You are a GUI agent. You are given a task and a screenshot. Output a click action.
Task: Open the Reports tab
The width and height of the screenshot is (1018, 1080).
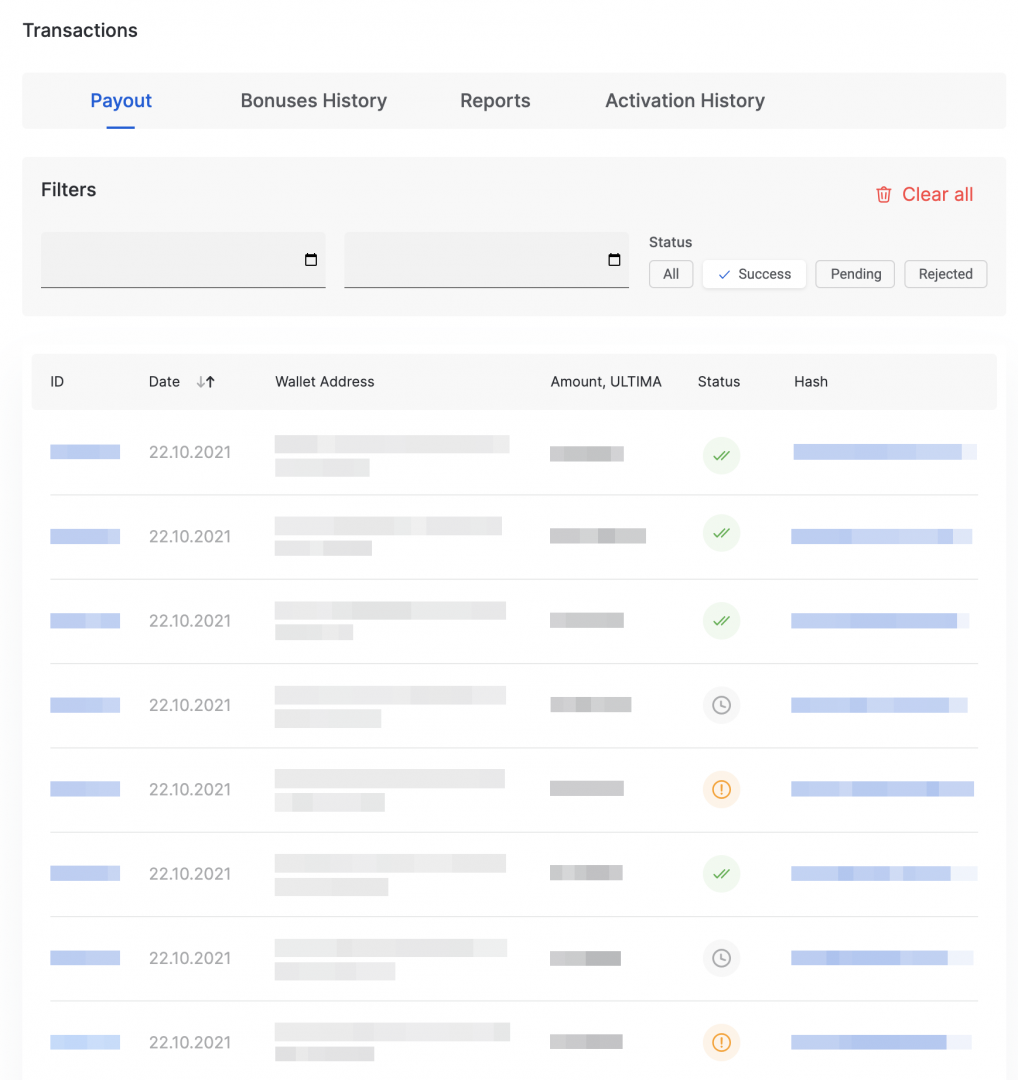coord(495,101)
